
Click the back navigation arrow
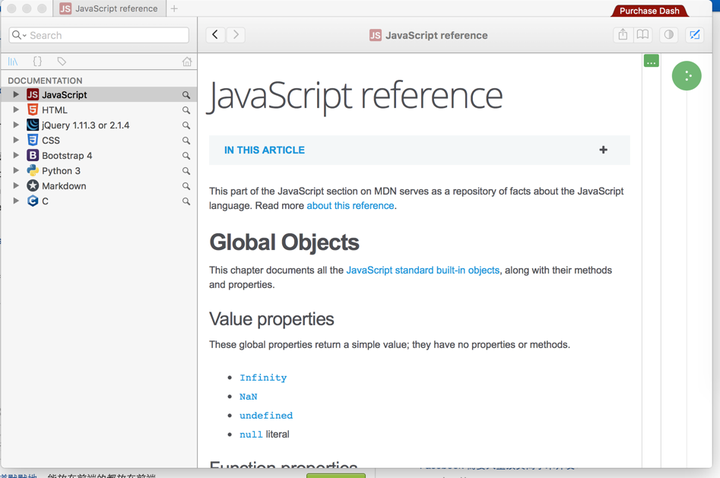215,35
